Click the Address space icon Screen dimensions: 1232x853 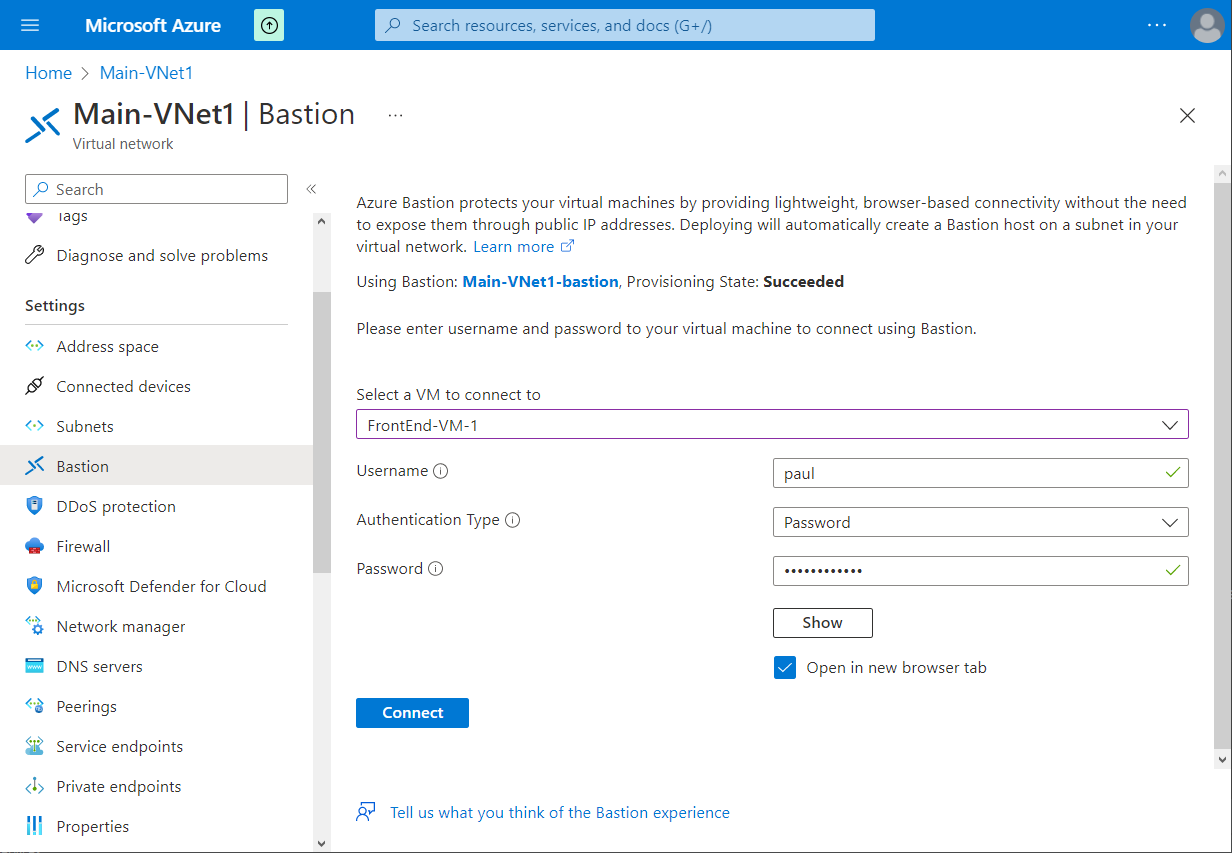(35, 347)
